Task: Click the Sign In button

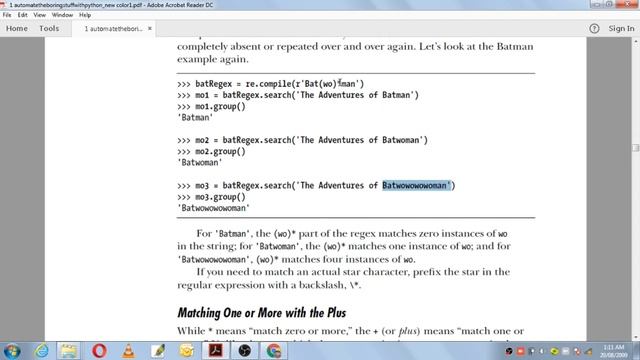Action: coord(621,29)
